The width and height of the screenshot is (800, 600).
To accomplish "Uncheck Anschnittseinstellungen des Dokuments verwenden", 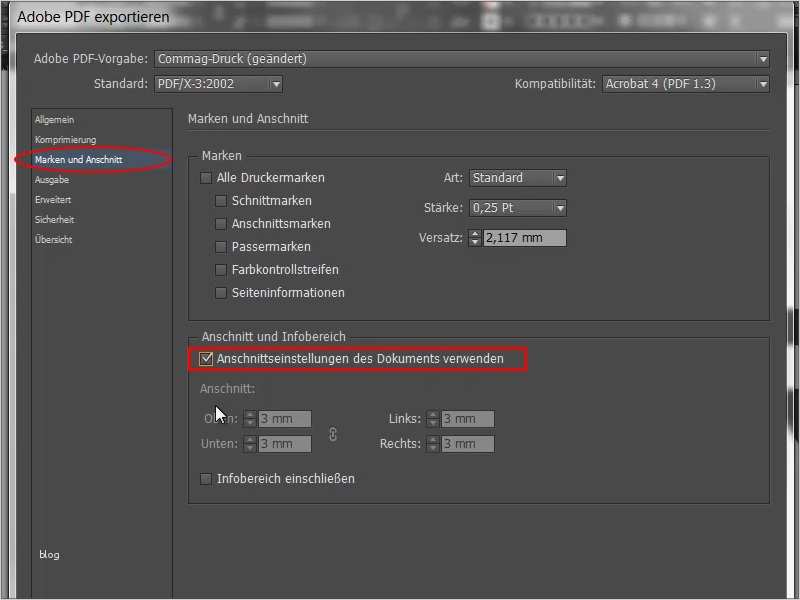I will [206, 359].
